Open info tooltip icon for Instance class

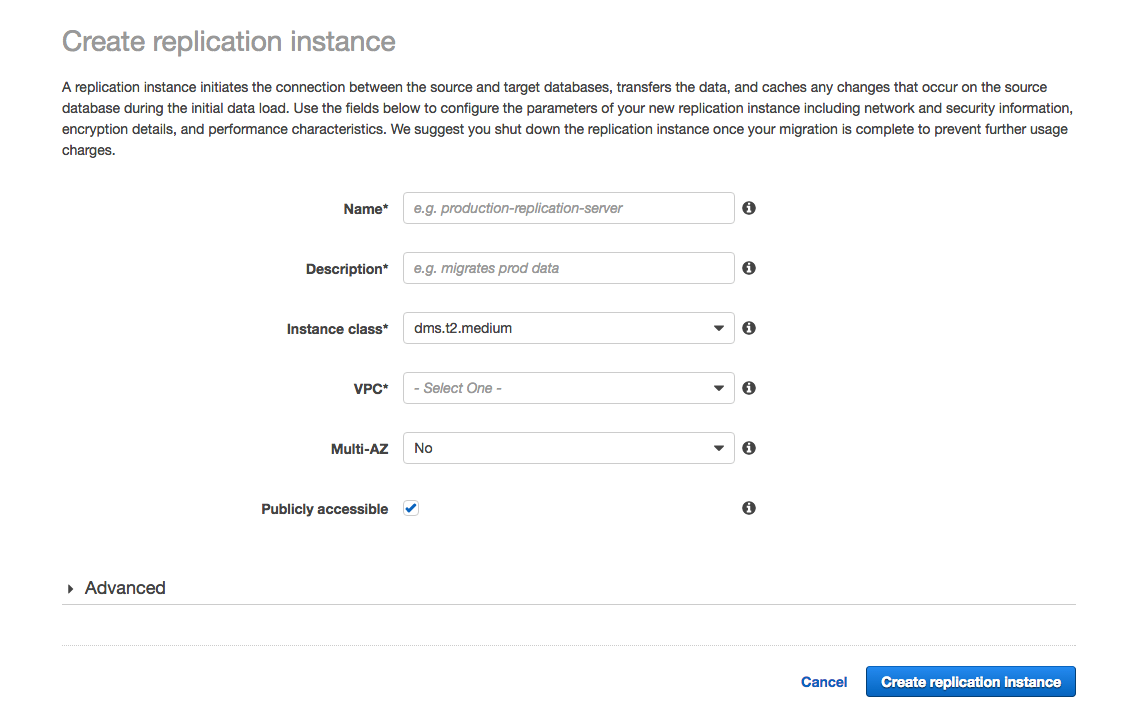[748, 328]
